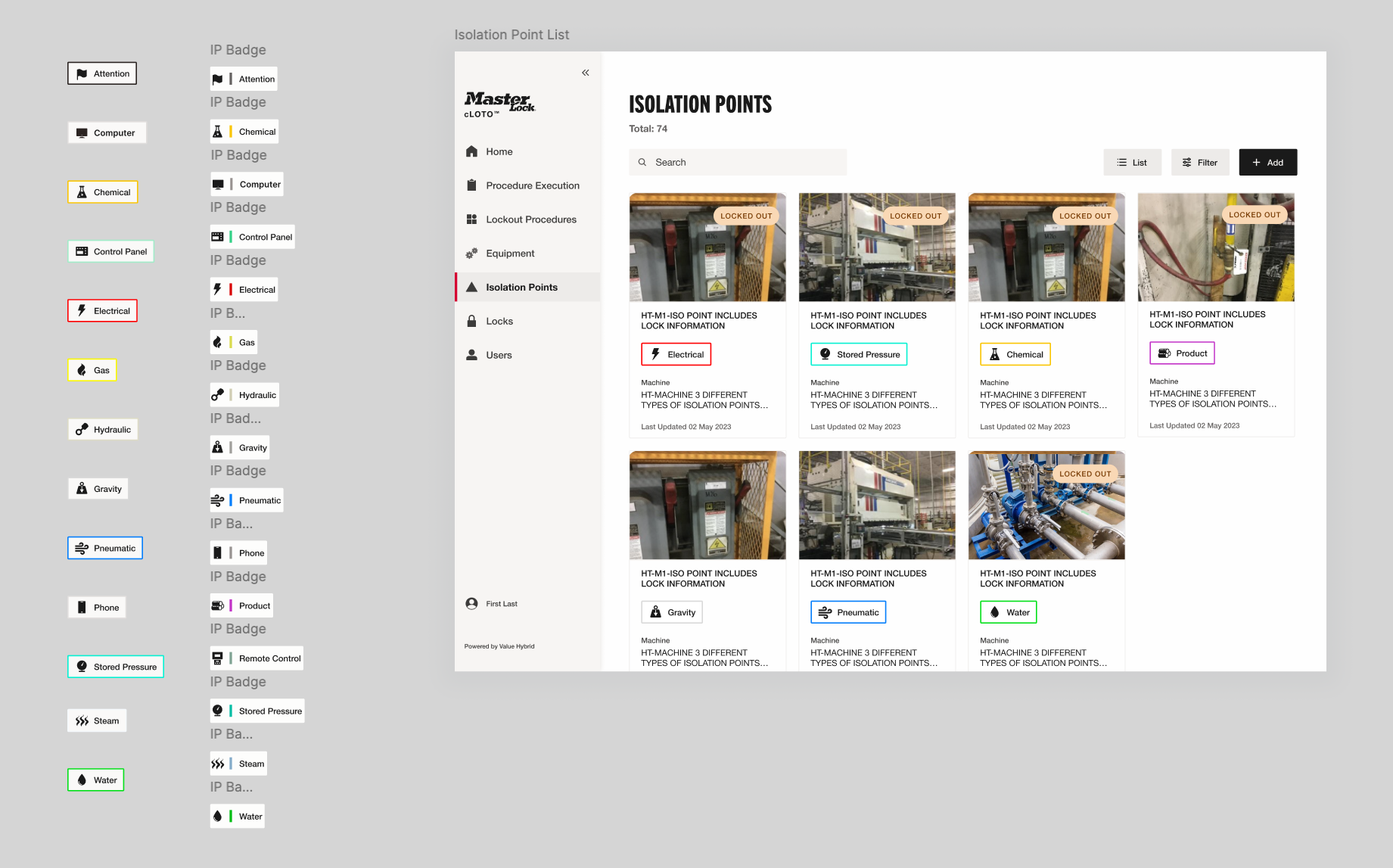This screenshot has height=868, width=1393.
Task: Select the outlined Control Panel badge
Action: coord(110,251)
